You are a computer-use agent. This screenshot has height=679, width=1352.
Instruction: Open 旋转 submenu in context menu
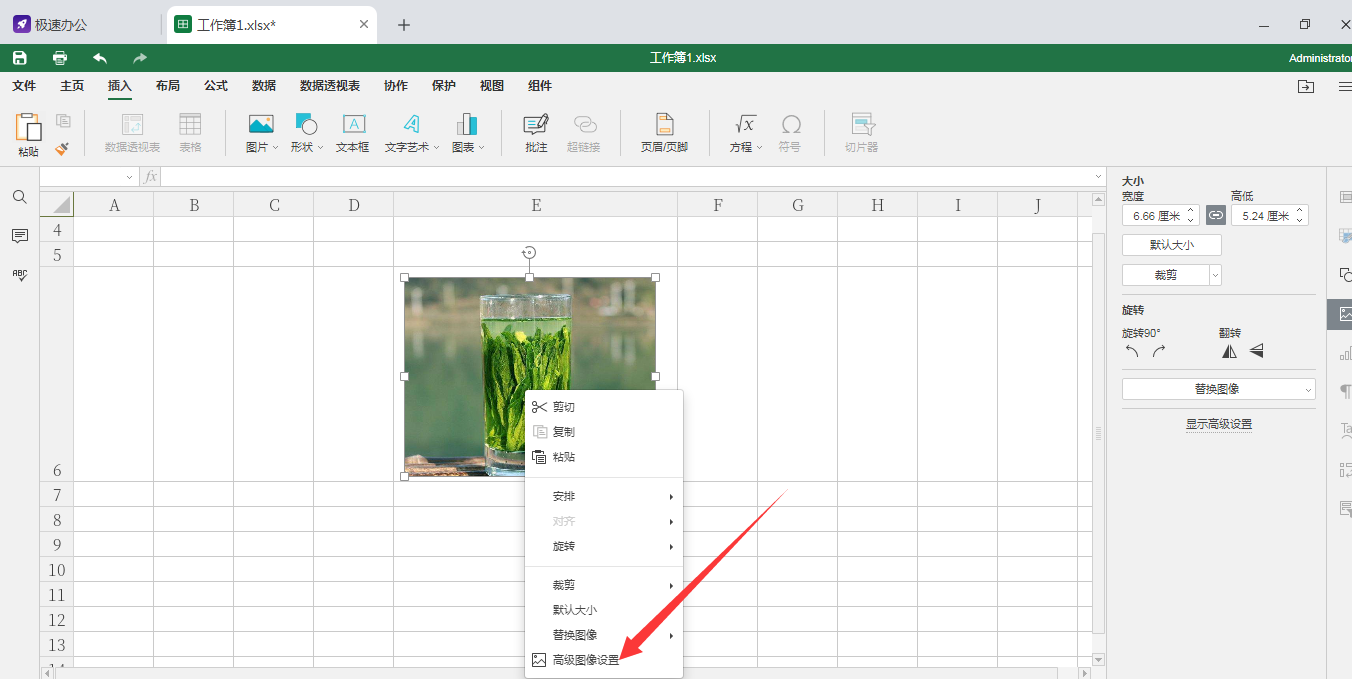(604, 547)
